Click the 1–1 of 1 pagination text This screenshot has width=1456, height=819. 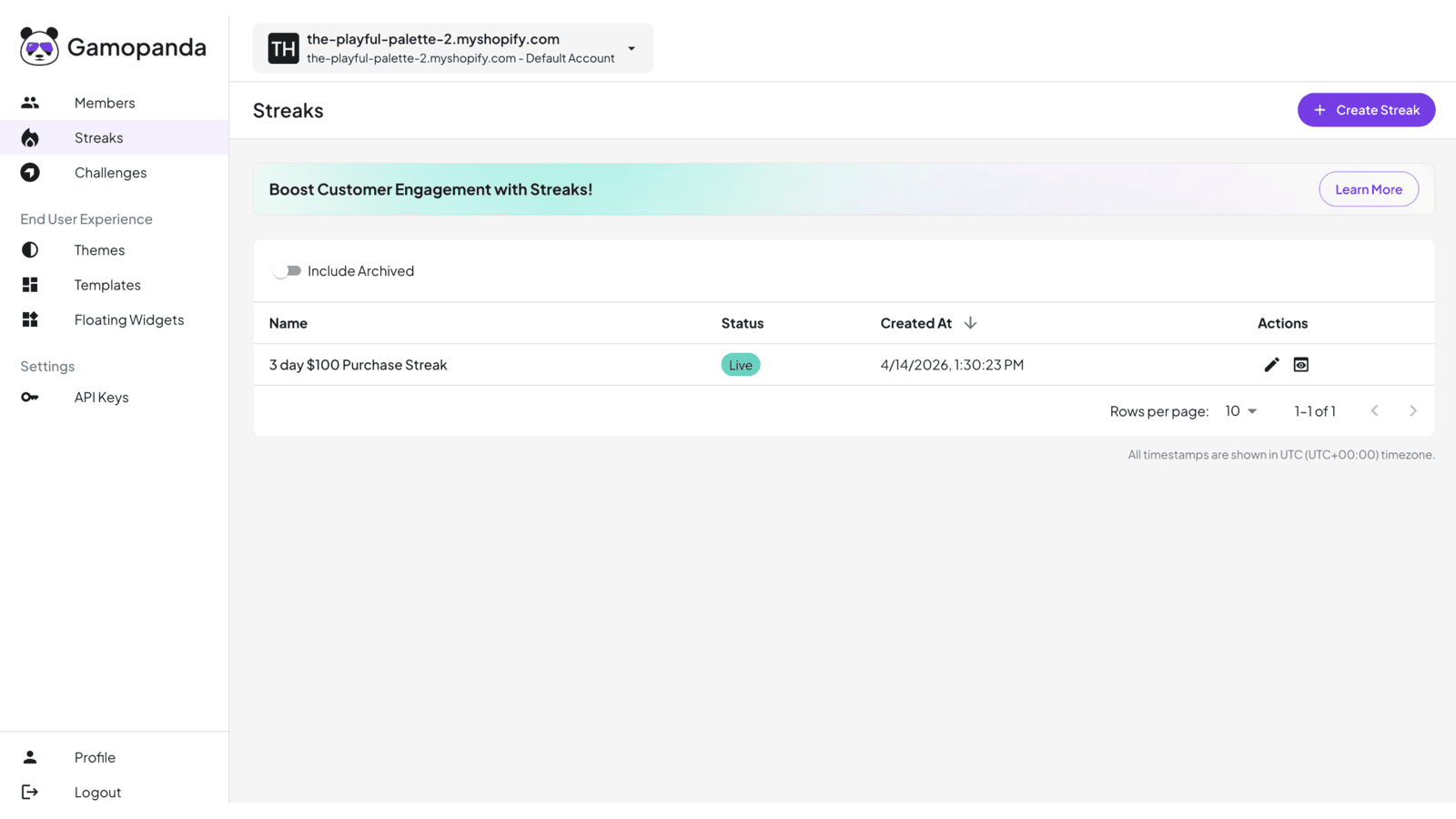click(x=1315, y=411)
